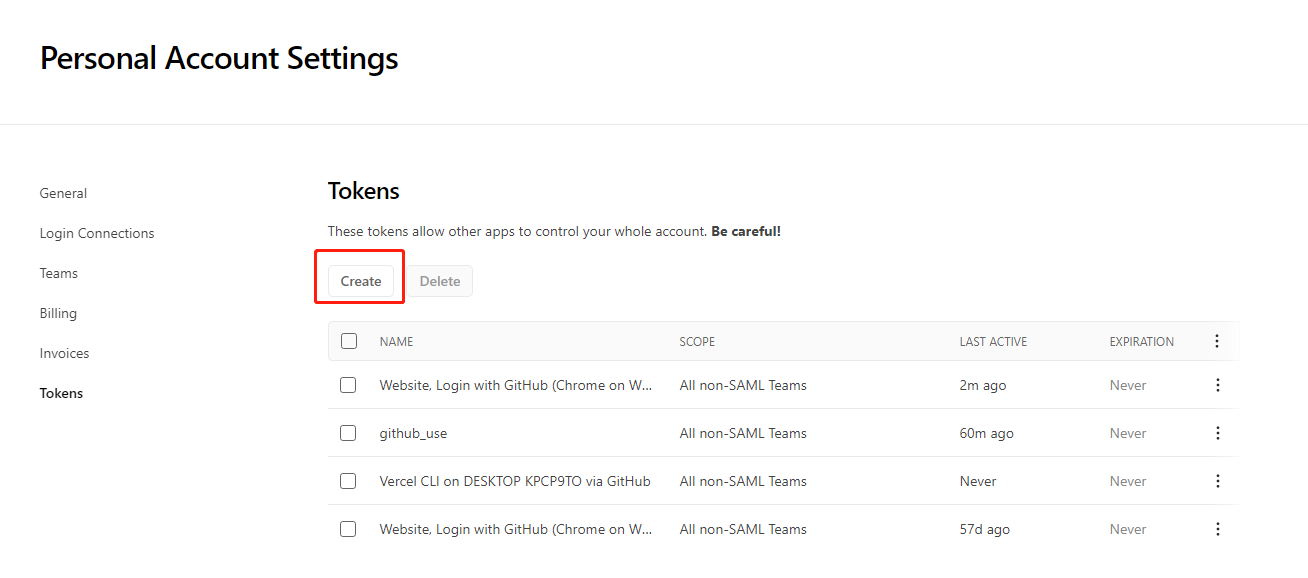Open the Teams settings page

click(x=59, y=273)
